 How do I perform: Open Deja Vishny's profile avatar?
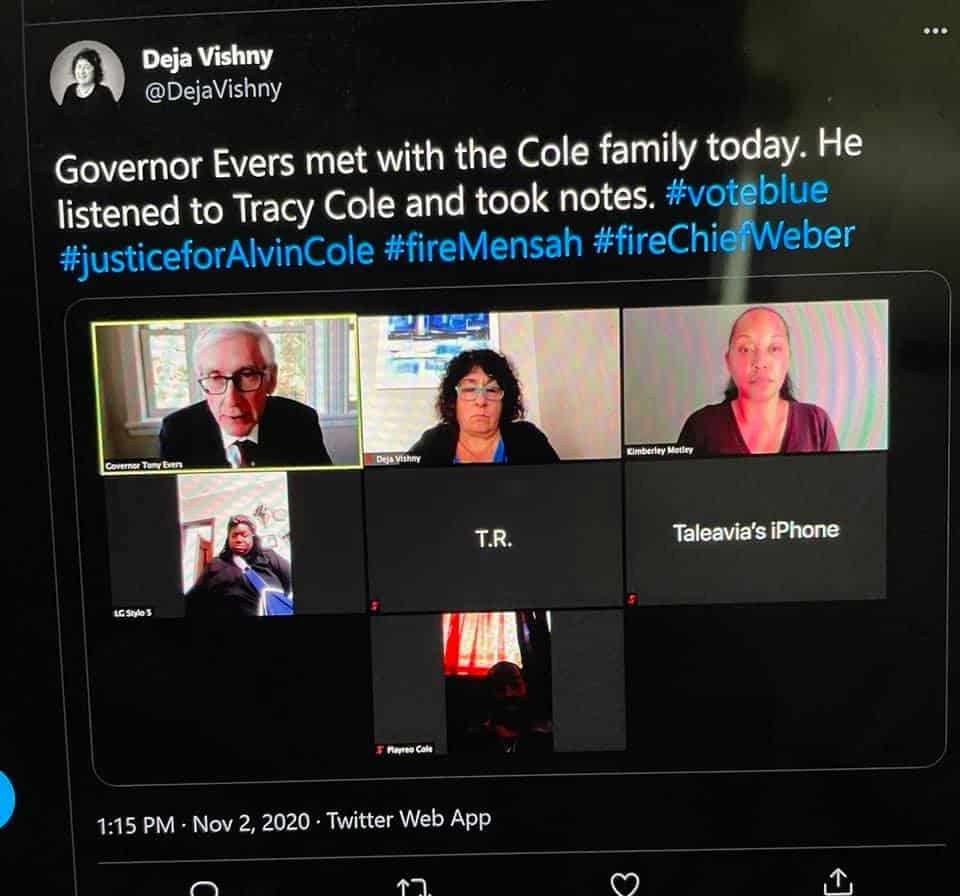point(87,74)
